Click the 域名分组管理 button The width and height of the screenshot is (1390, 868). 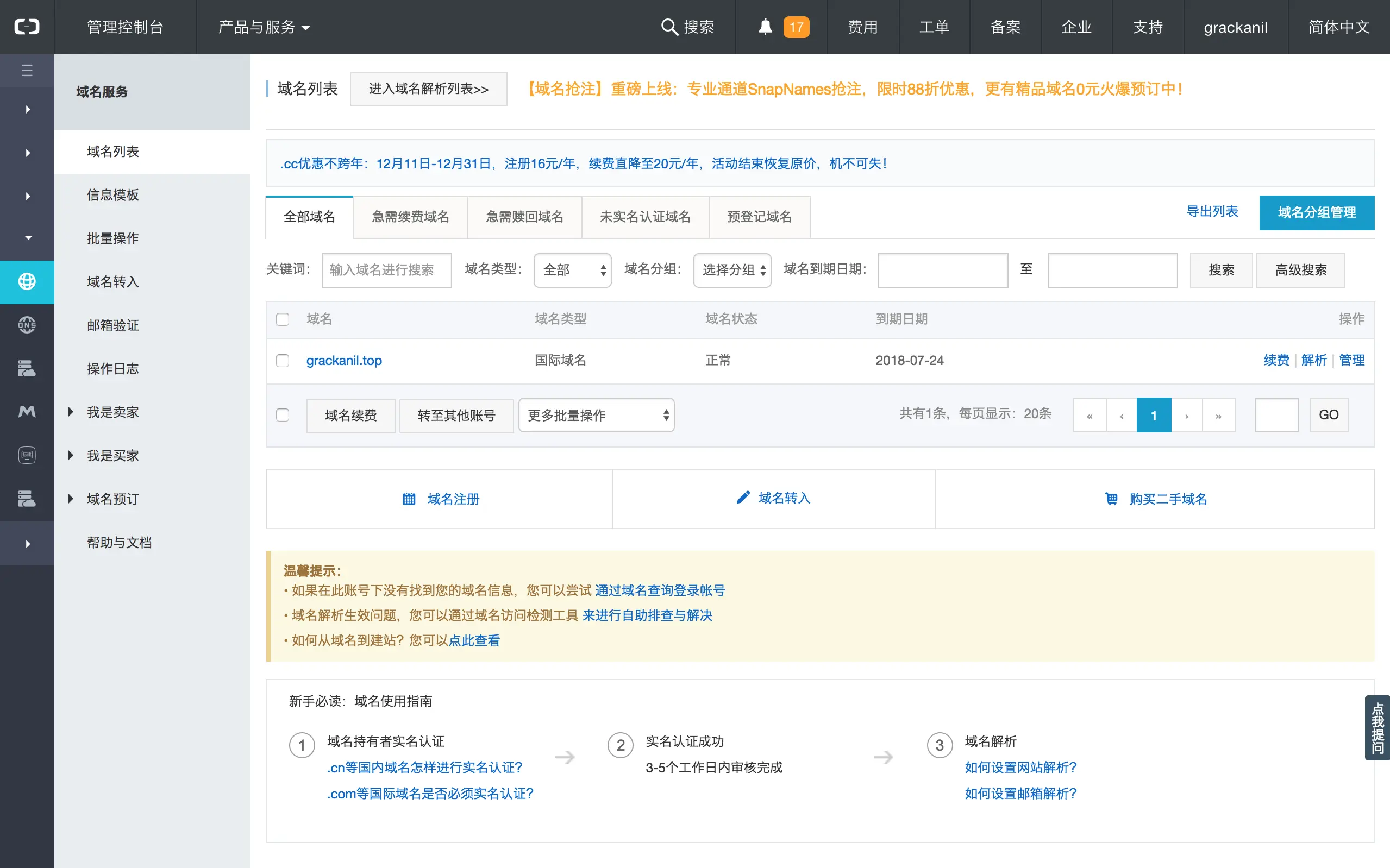point(1317,212)
